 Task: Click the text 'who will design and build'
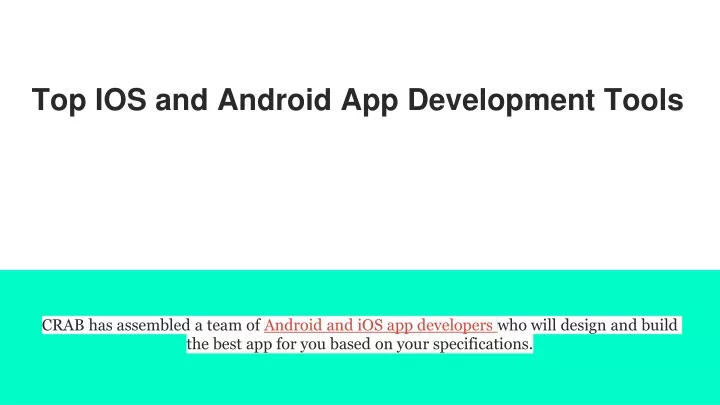(588, 325)
